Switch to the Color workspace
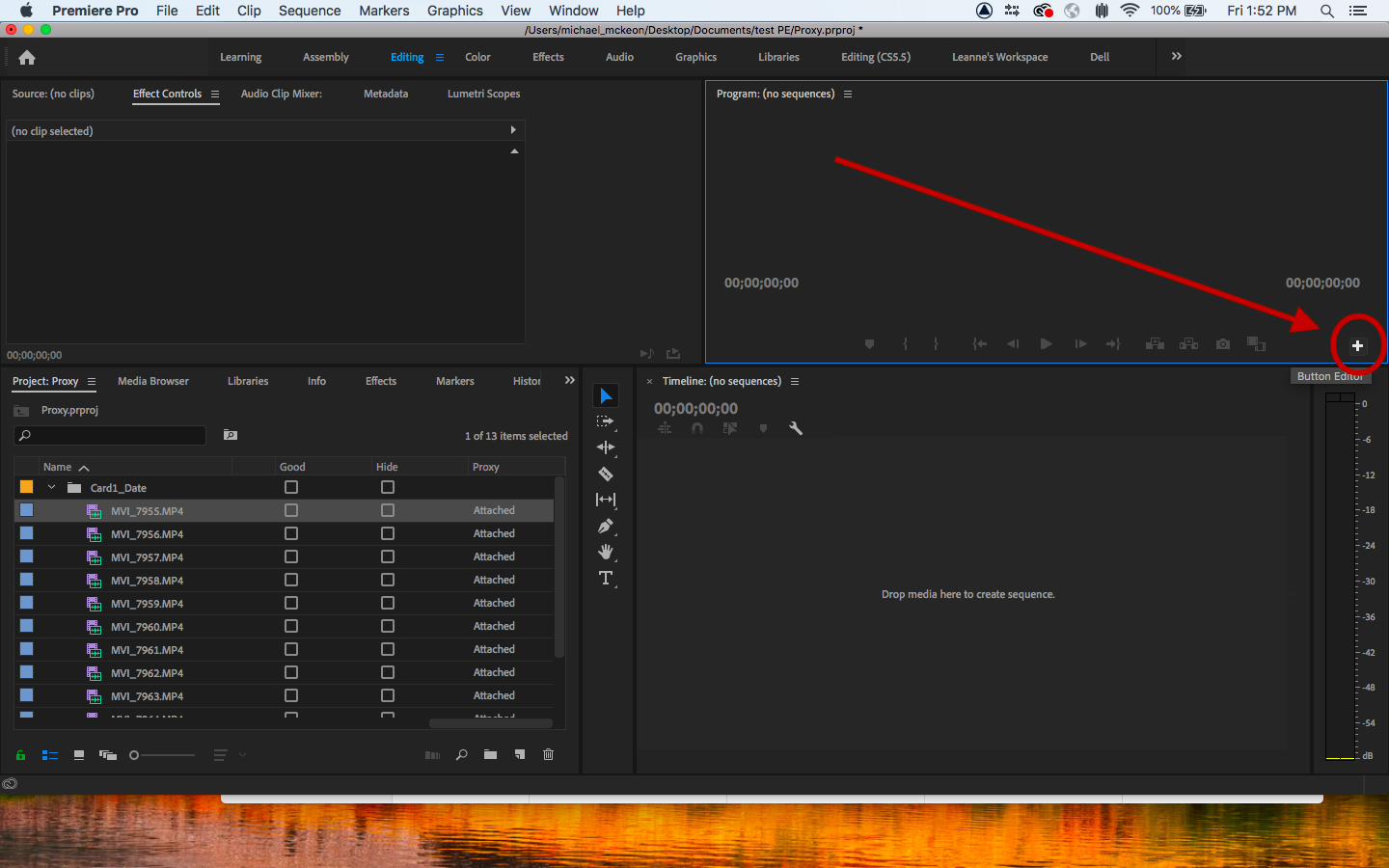The image size is (1389, 868). [477, 58]
